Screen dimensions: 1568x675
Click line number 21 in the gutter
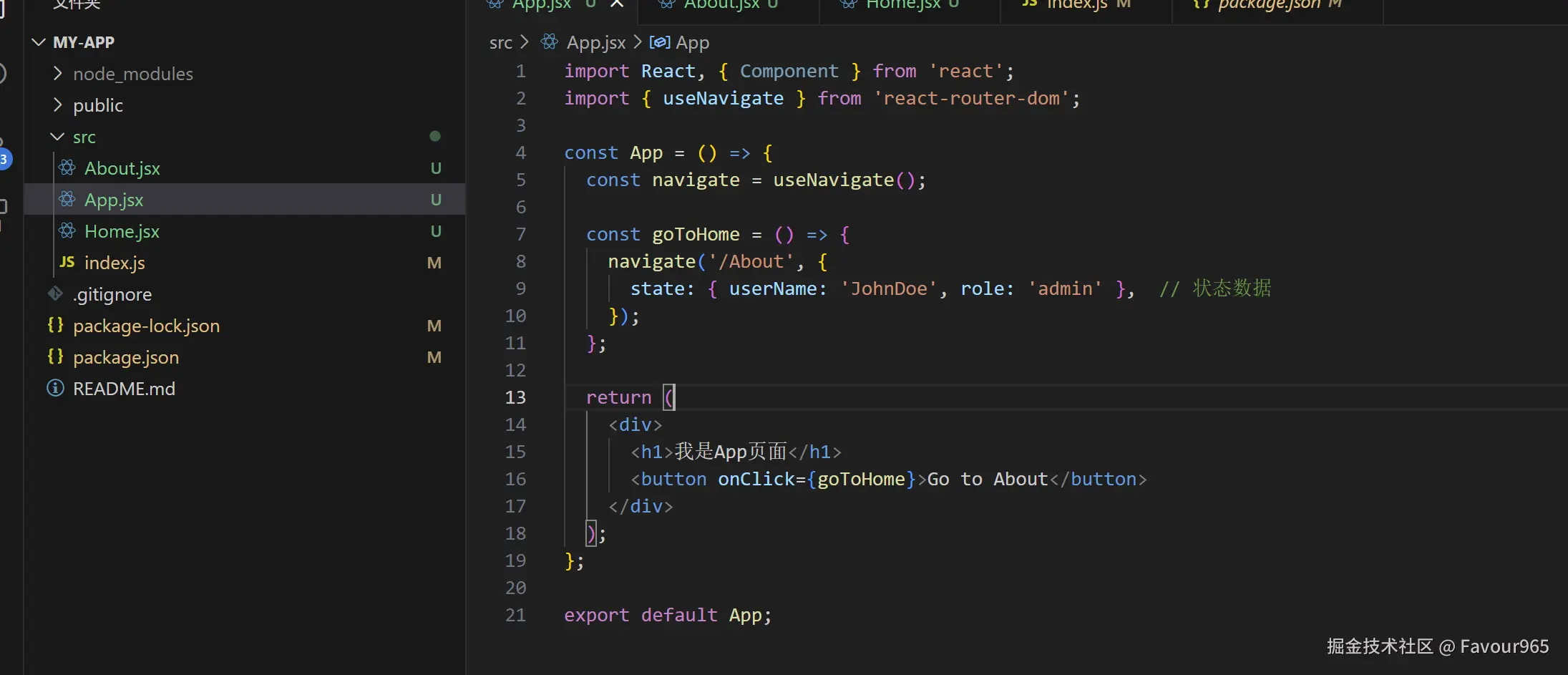click(515, 615)
